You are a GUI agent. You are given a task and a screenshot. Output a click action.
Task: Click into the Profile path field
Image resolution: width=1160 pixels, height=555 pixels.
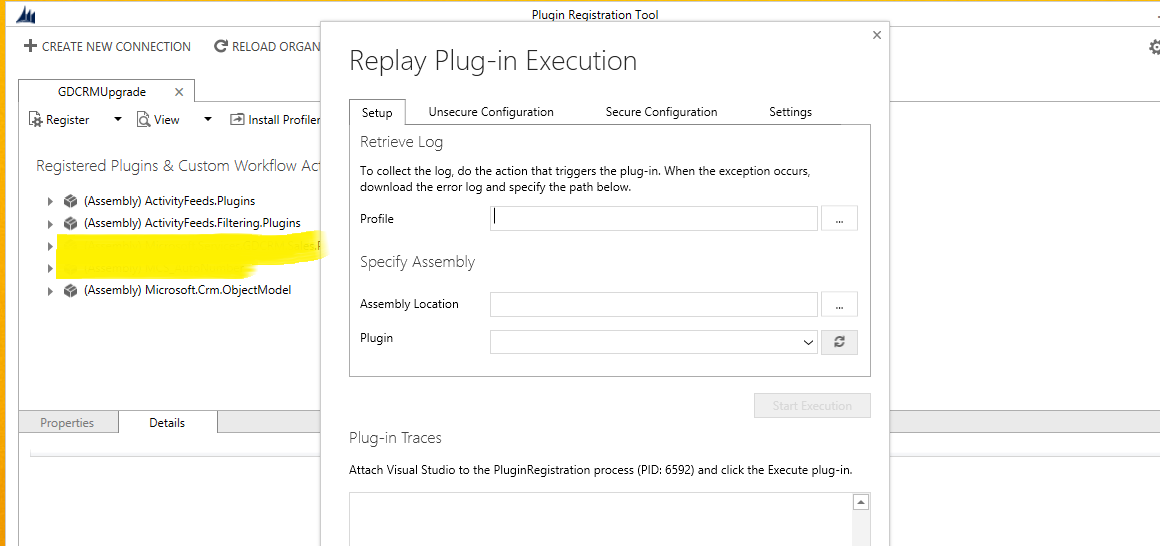654,218
